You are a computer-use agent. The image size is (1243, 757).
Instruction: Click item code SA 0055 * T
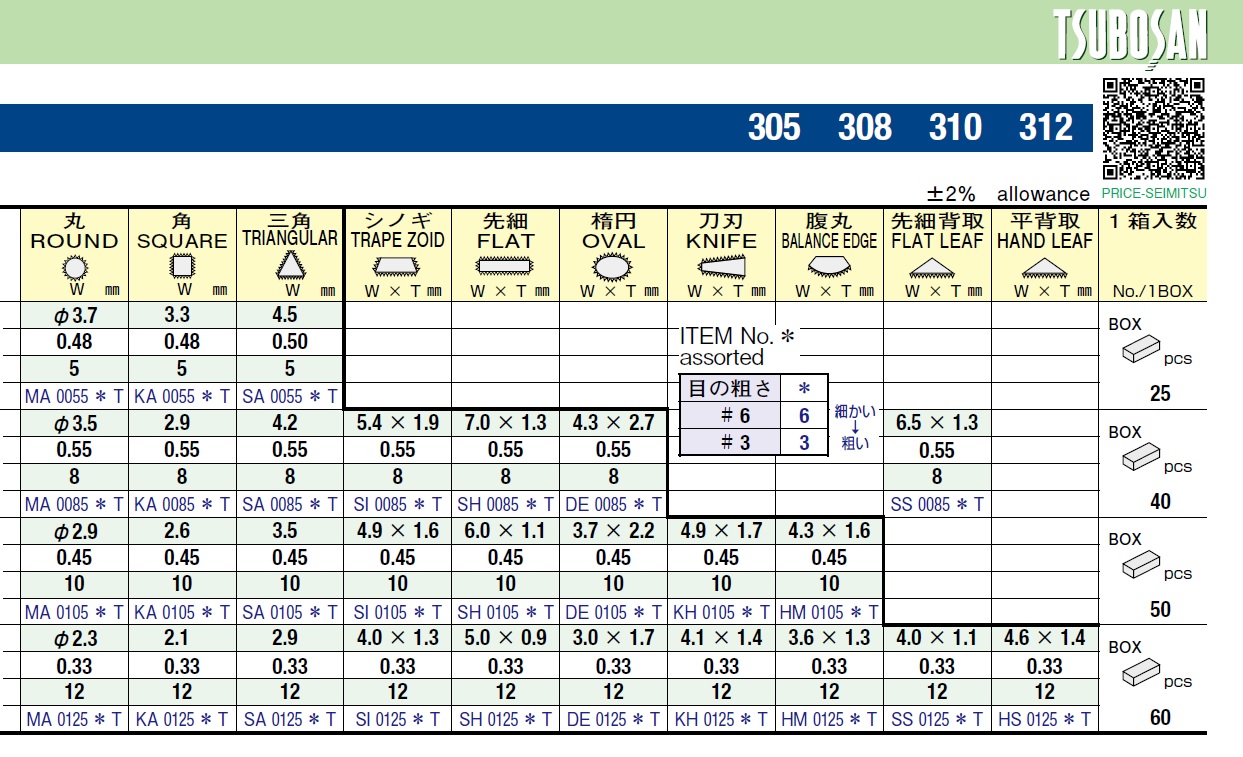(289, 396)
